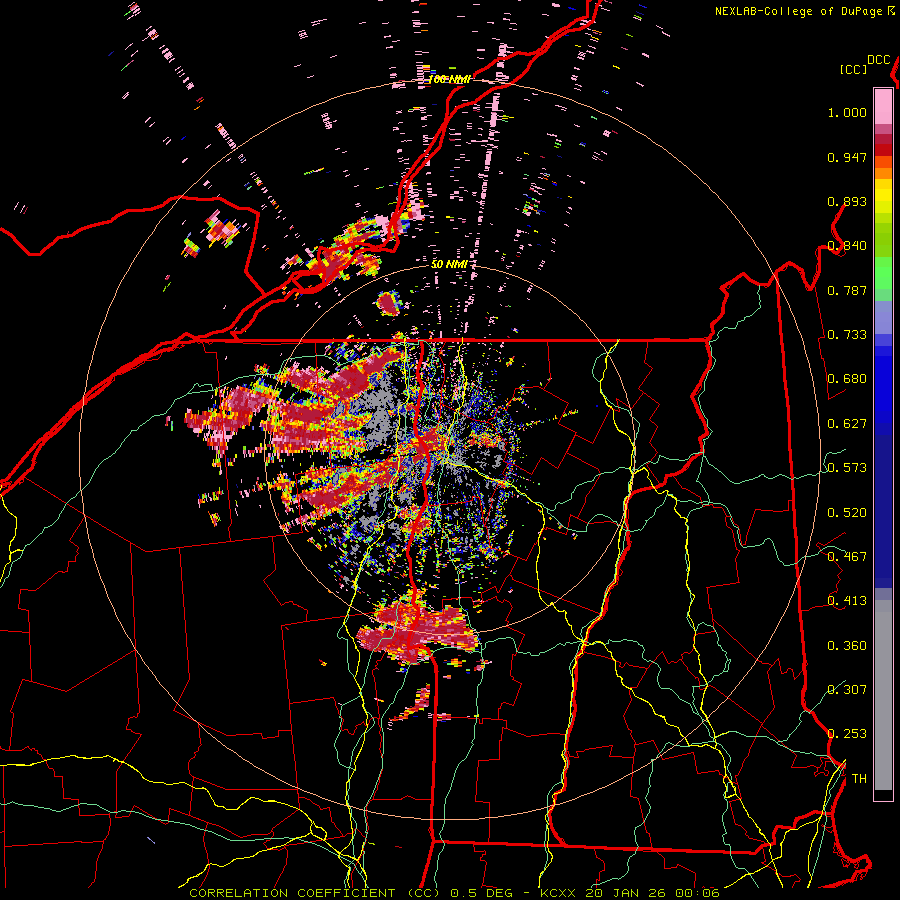Click the 0.5 DEG elevation text
This screenshot has height=900, width=900.
(x=482, y=893)
